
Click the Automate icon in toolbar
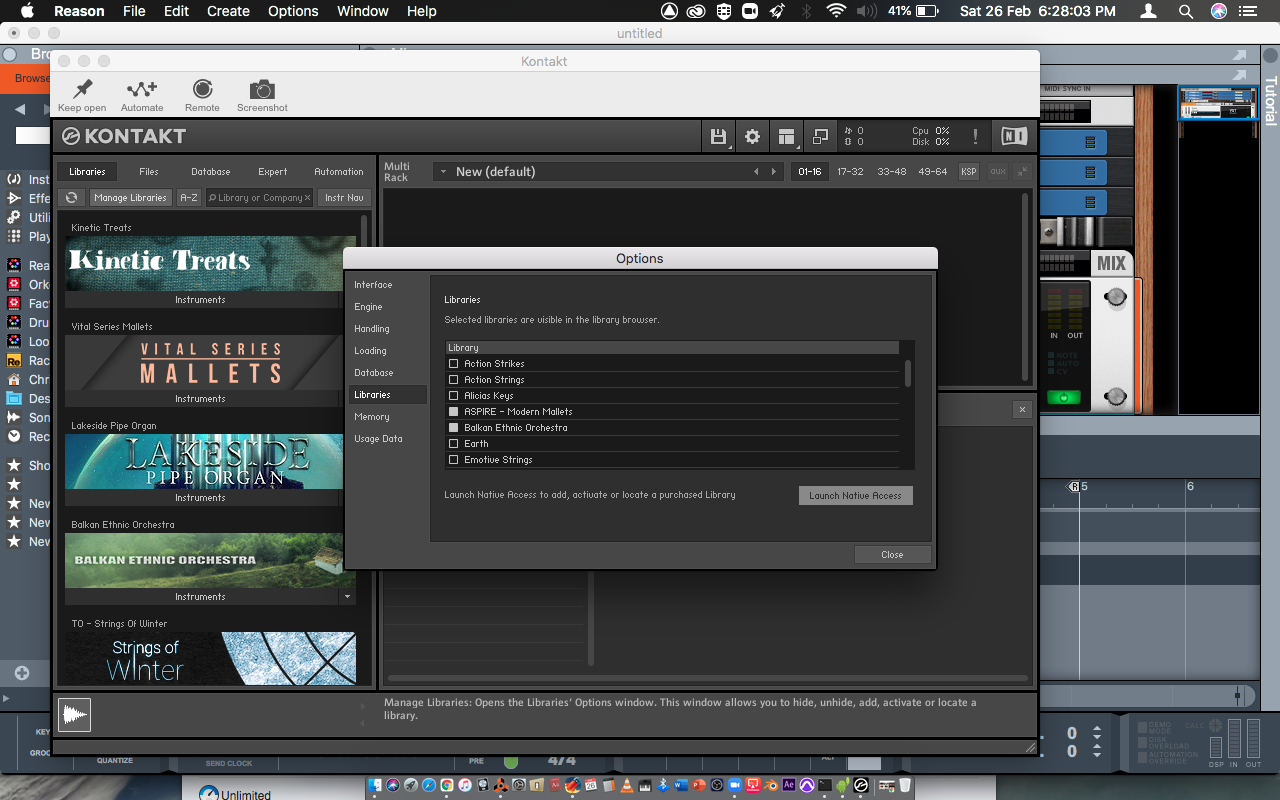coord(142,90)
